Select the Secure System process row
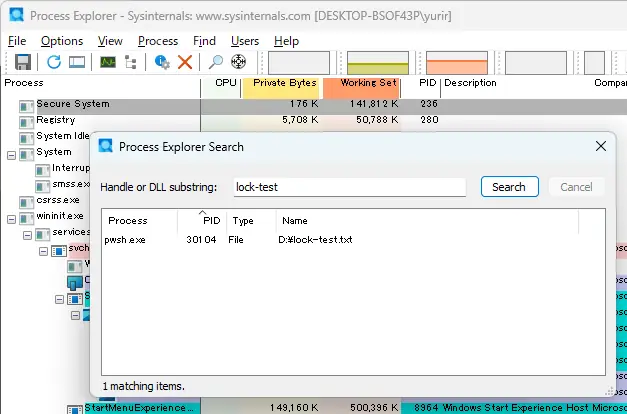 pos(314,106)
